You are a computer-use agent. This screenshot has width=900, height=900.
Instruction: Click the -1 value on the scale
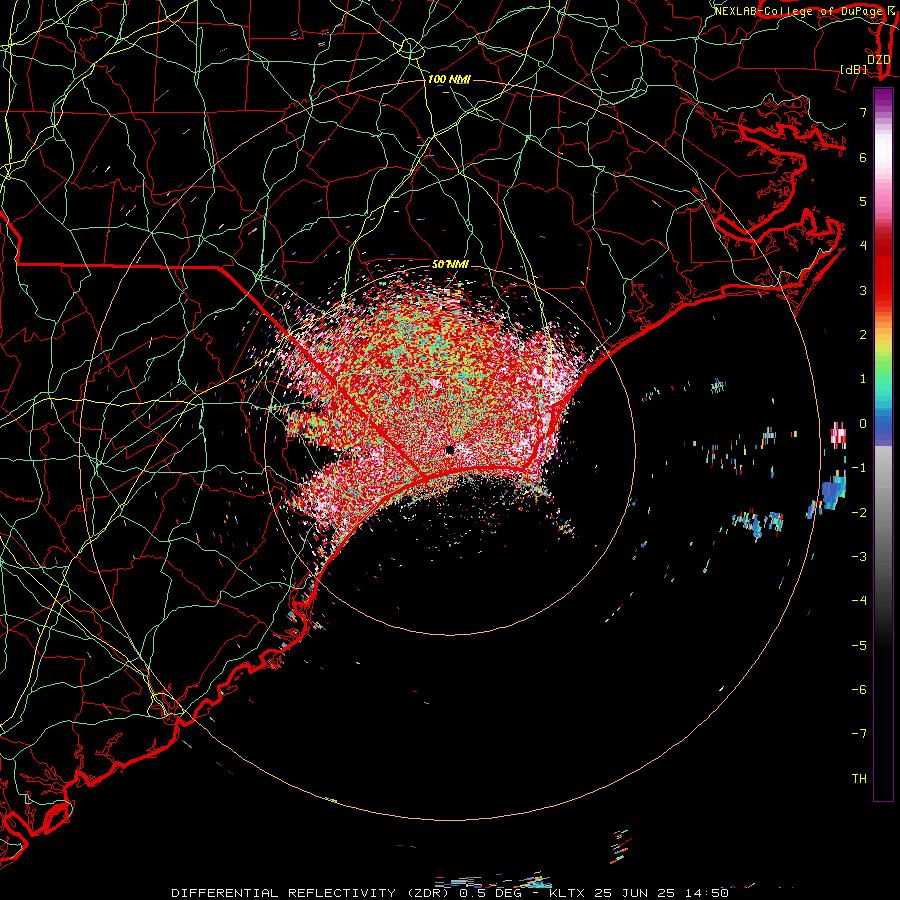tap(859, 468)
